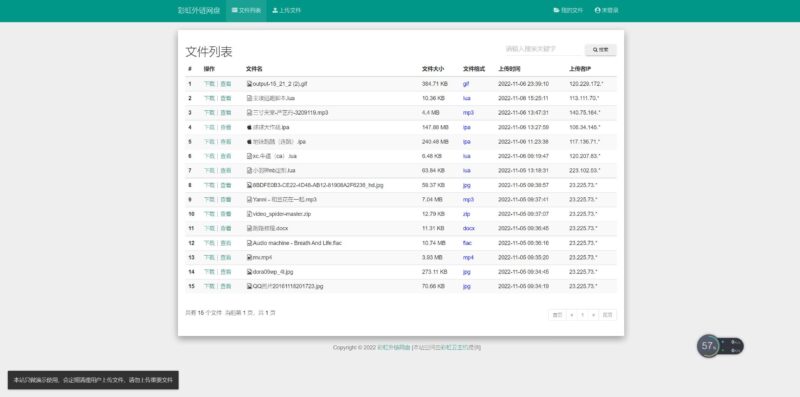The width and height of the screenshot is (800, 397).
Task: Click the audio icon beside Audio machine flac file
Action: 249,243
